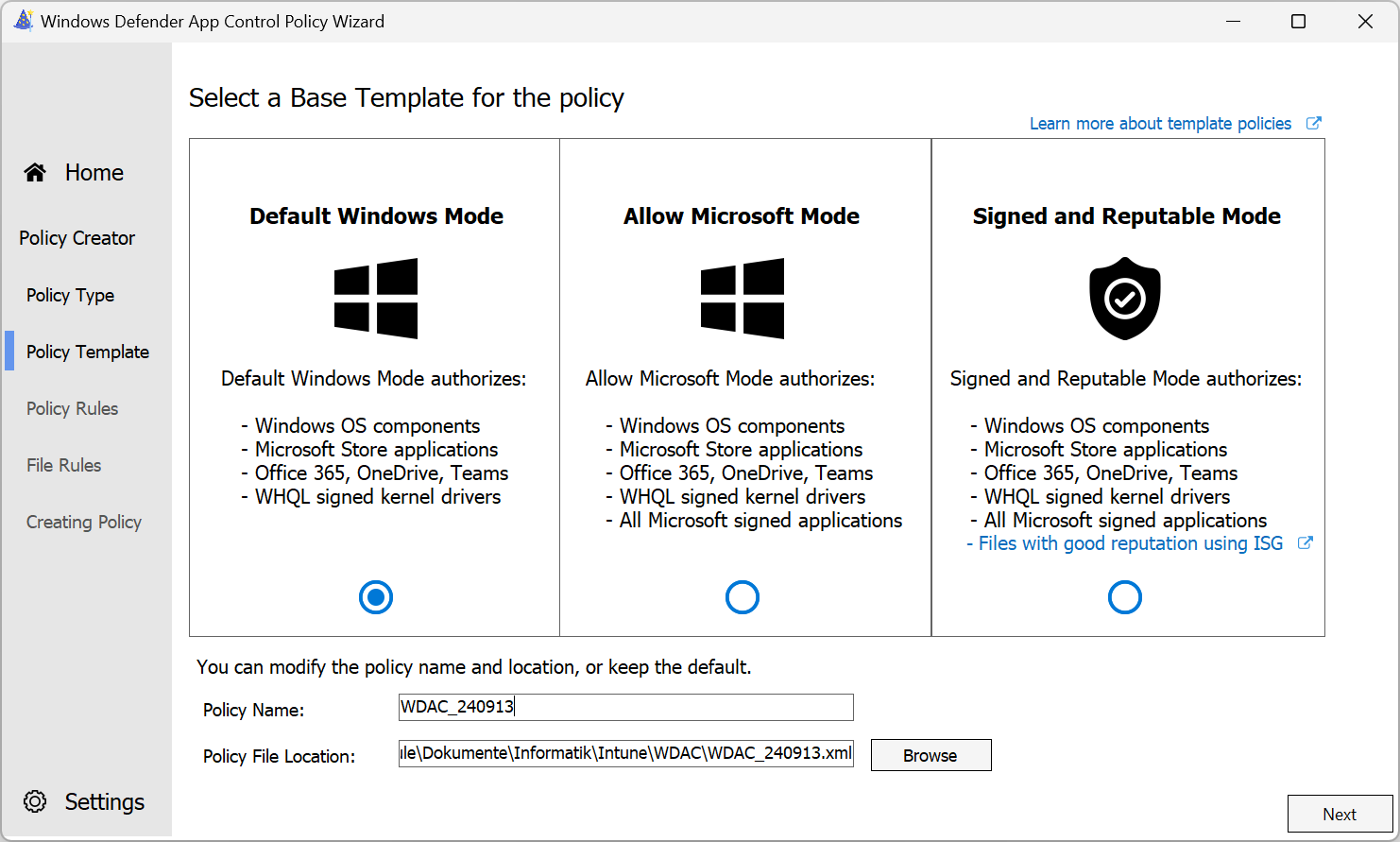
Task: Focus the Policy File Location field
Action: (625, 753)
